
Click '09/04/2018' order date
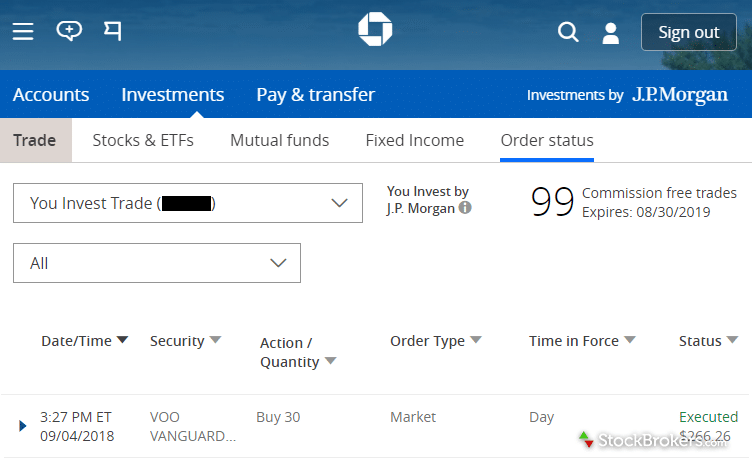pos(77,436)
